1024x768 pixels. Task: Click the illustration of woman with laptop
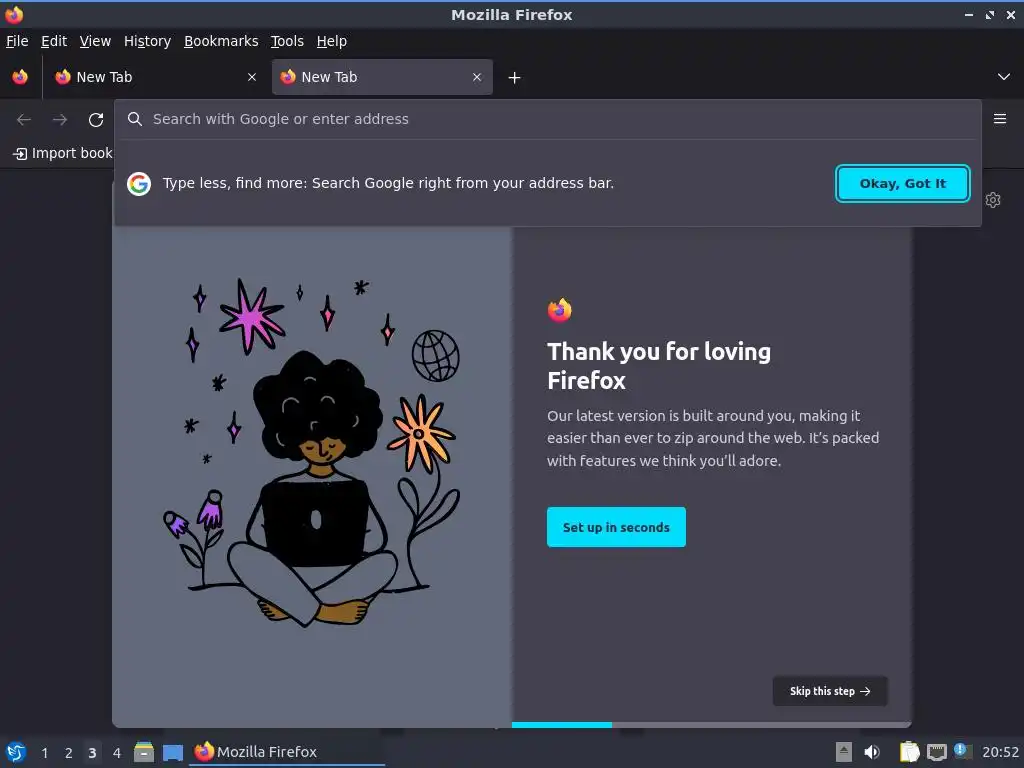coord(312,453)
